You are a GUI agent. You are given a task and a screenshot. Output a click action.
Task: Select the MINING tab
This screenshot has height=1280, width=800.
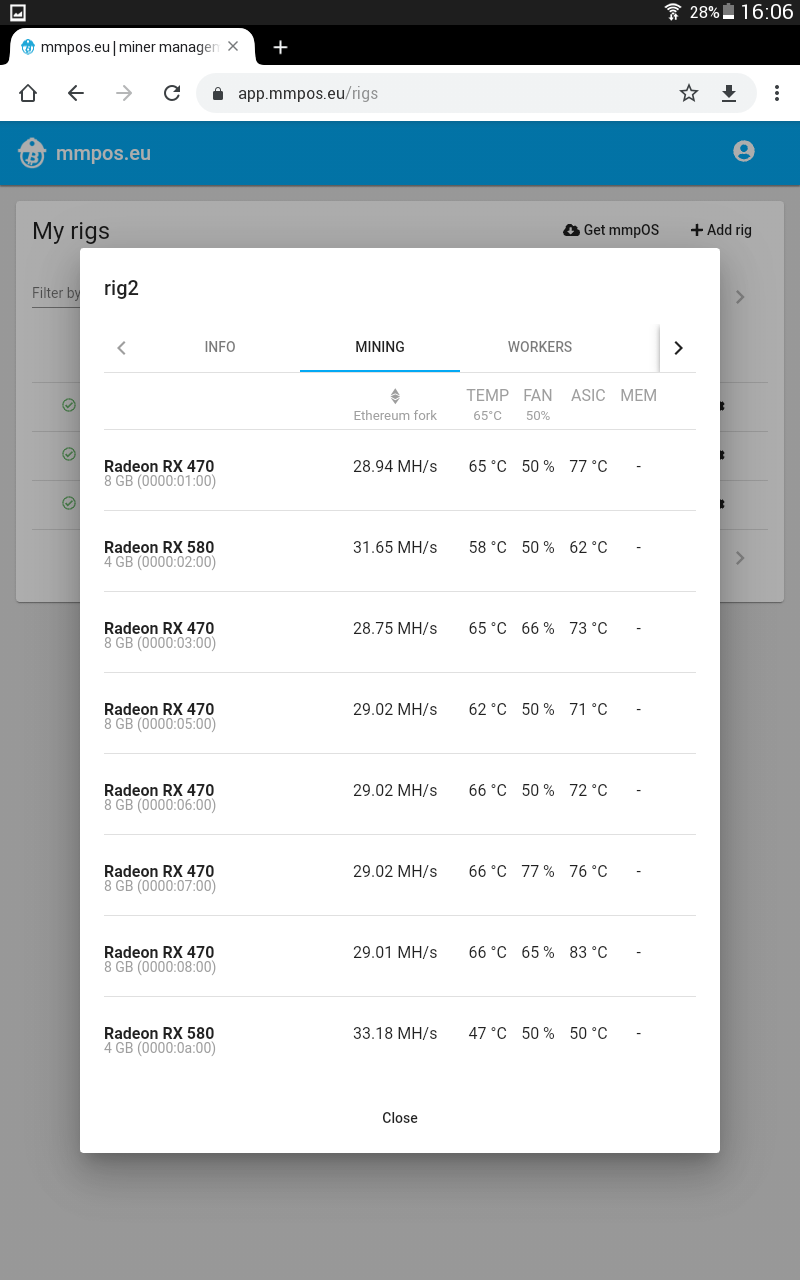point(380,347)
